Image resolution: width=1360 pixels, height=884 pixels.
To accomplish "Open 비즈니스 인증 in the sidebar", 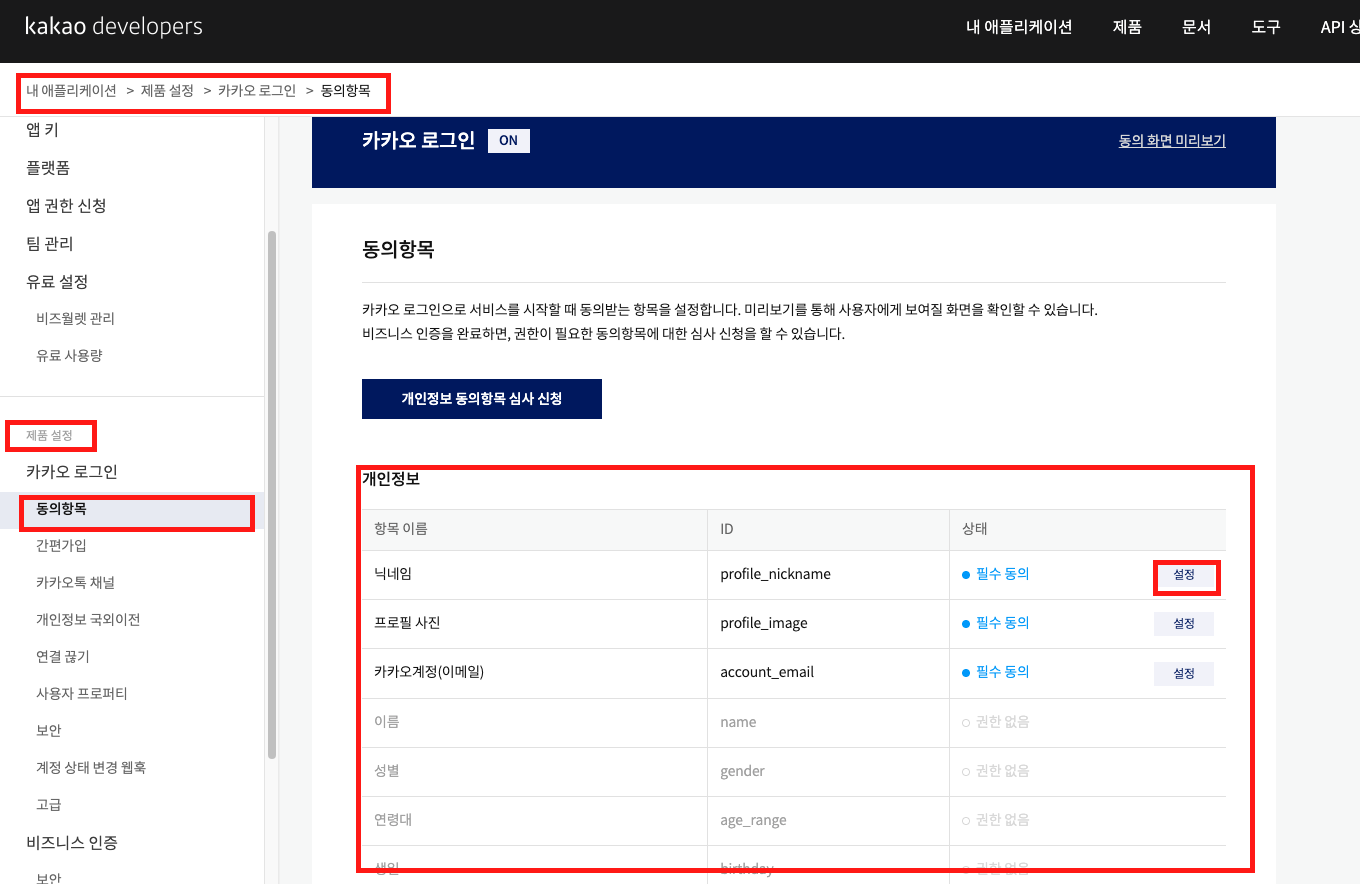I will (72, 842).
